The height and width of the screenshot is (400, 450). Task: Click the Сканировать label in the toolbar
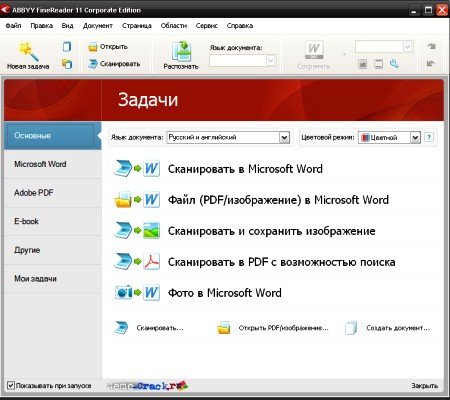pos(120,64)
